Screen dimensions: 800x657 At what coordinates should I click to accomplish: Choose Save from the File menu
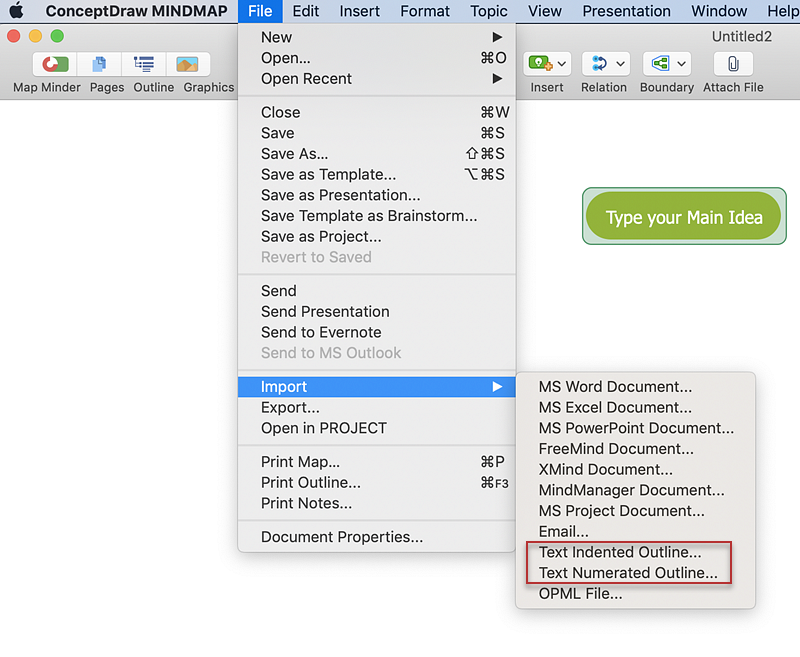click(377, 133)
